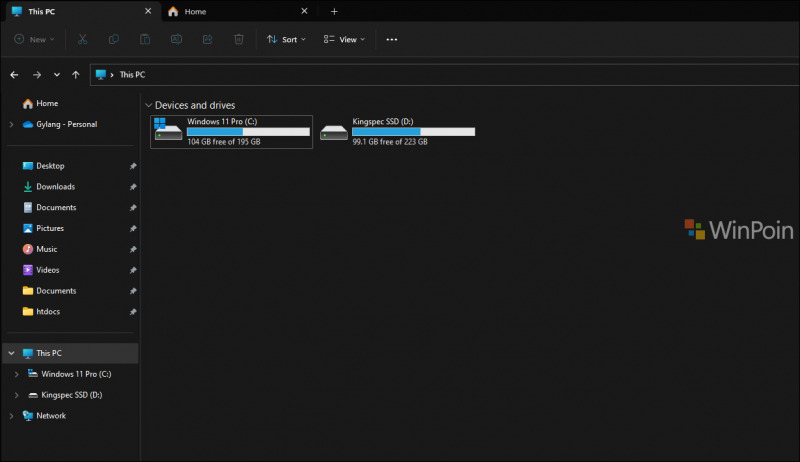Select Windows 11 Pro (C:) in sidebar

click(76, 374)
